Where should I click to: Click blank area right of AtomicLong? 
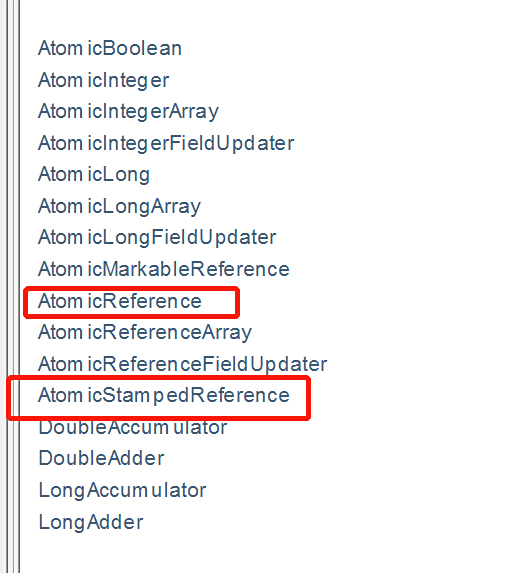(329, 174)
